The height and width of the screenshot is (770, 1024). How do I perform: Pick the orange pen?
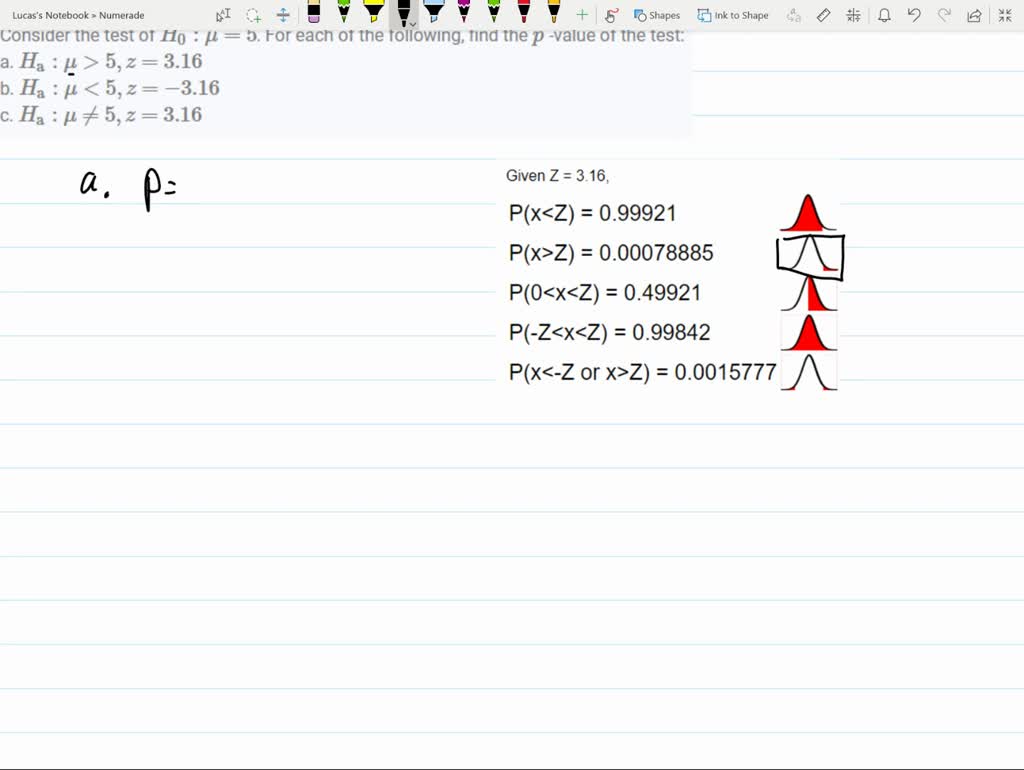pyautogui.click(x=554, y=12)
